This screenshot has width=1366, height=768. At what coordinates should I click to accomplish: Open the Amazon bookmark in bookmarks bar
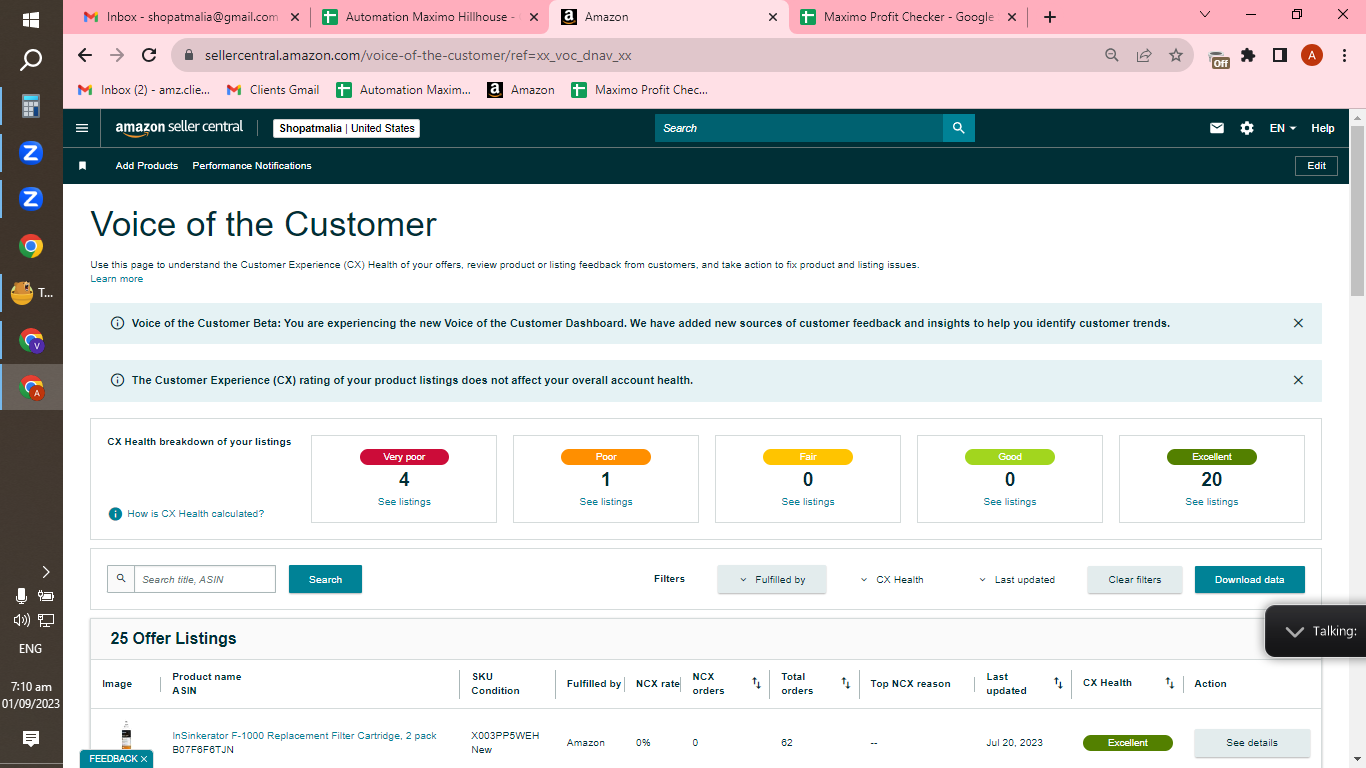tap(521, 90)
